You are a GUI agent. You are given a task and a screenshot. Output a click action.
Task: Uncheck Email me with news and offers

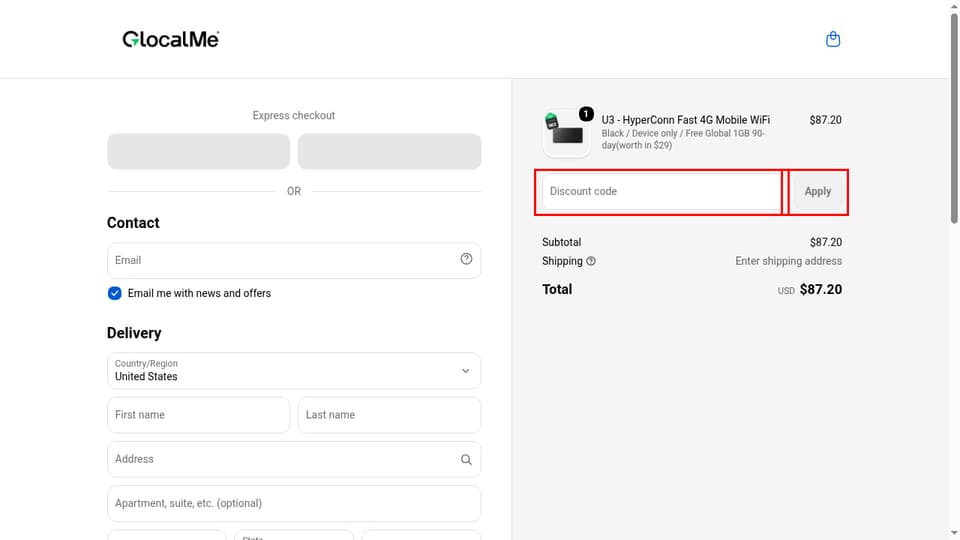(114, 293)
